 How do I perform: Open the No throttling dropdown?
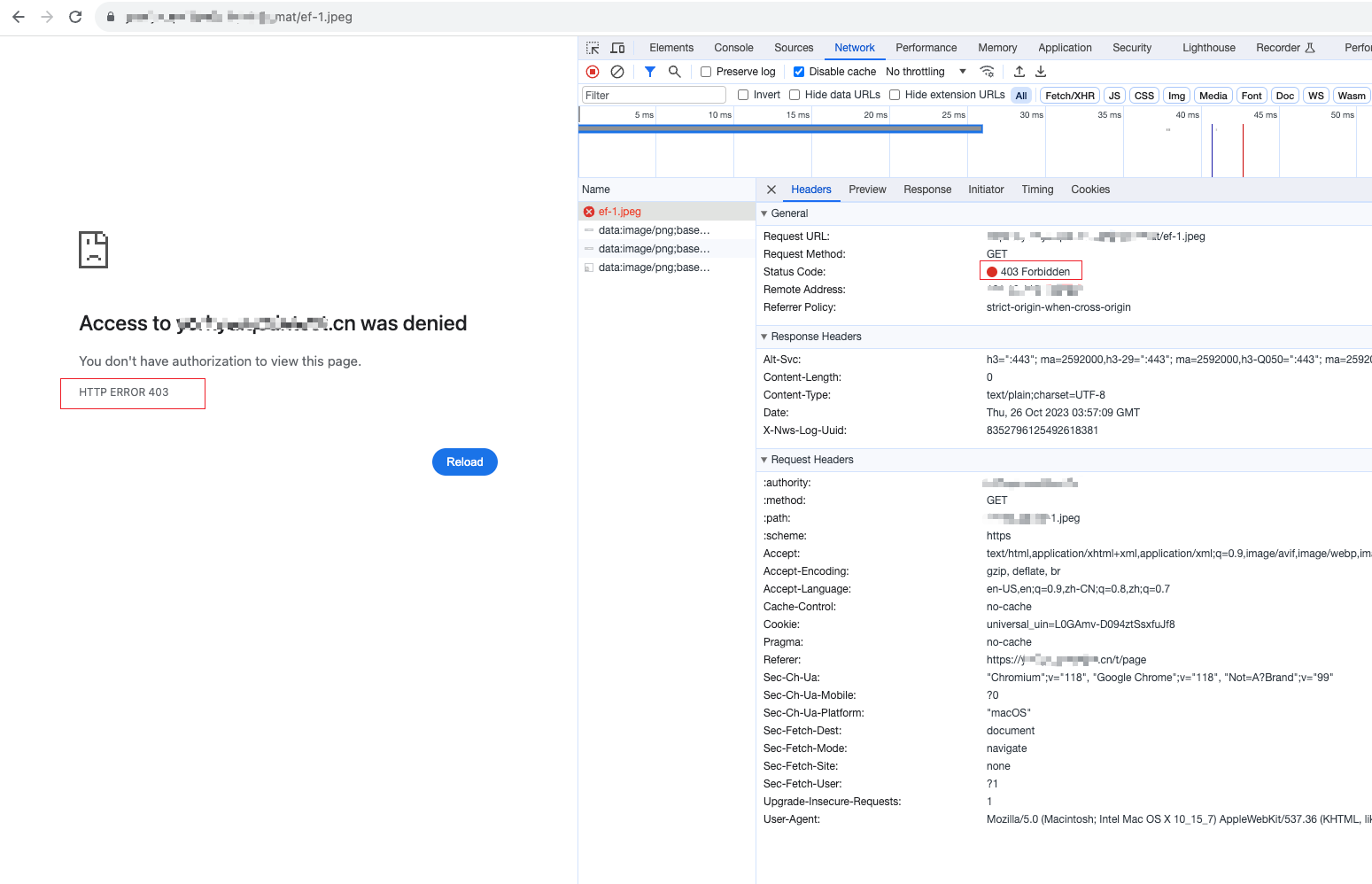(x=926, y=72)
